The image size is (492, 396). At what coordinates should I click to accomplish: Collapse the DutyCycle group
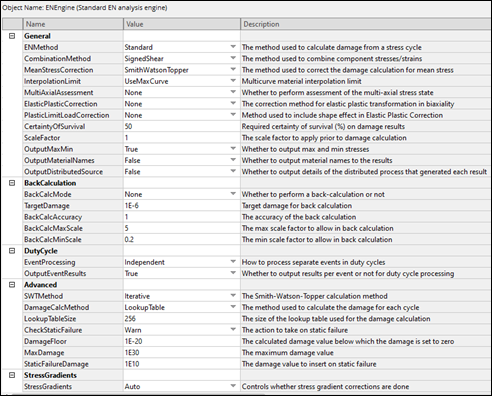coord(12,251)
